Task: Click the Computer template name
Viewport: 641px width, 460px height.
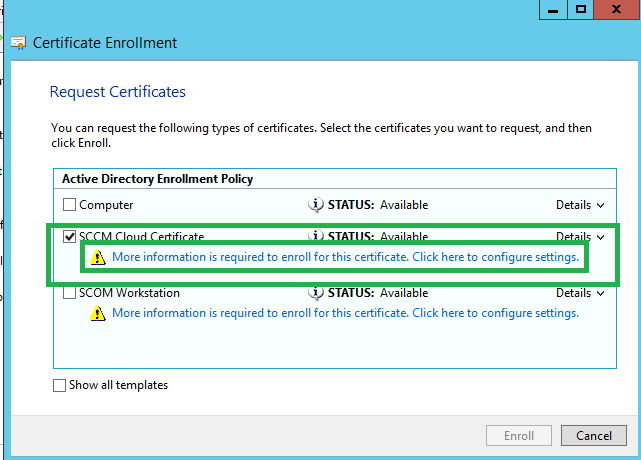Action: 106,205
